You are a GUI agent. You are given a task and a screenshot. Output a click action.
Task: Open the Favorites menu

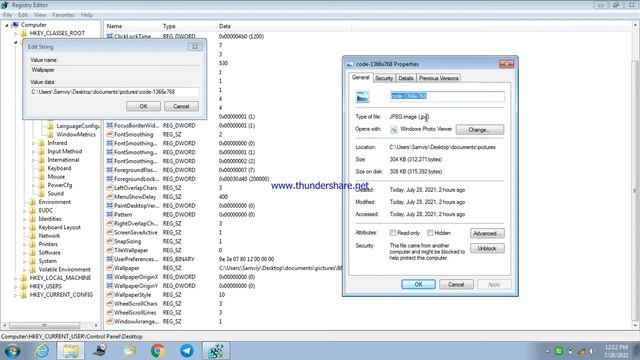pyautogui.click(x=63, y=15)
